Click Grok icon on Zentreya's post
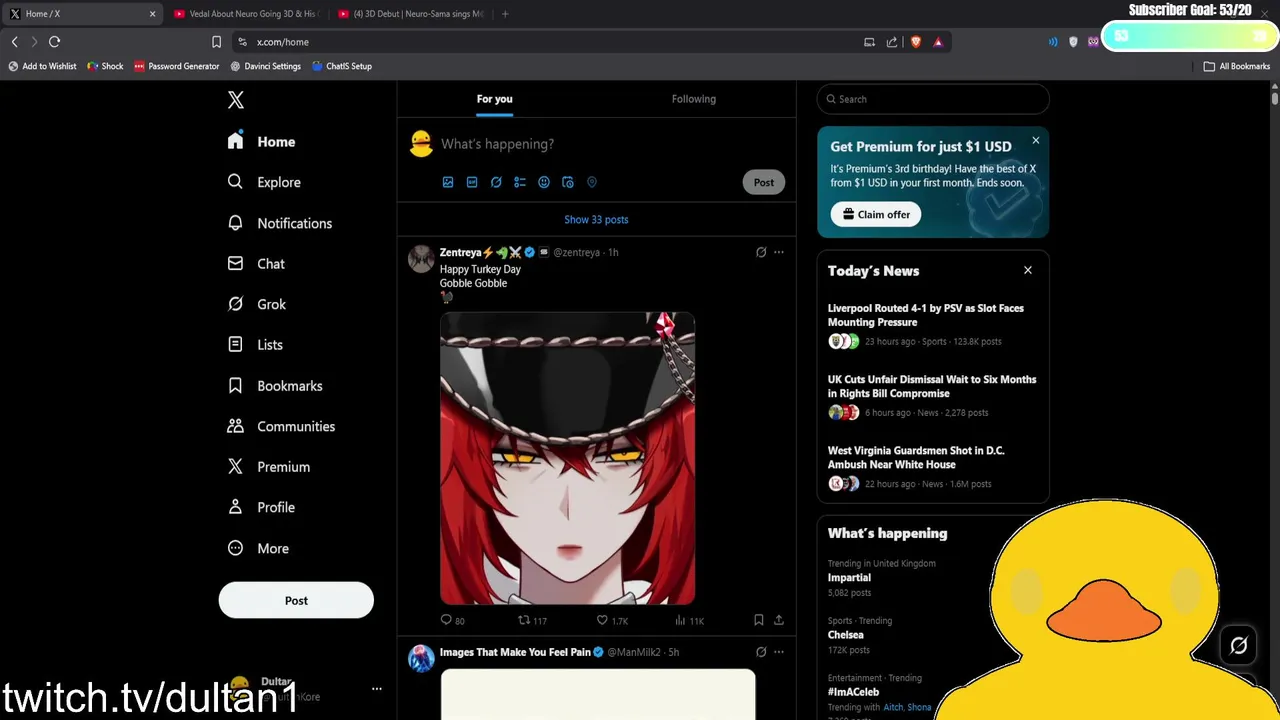1280x720 pixels. click(x=761, y=252)
